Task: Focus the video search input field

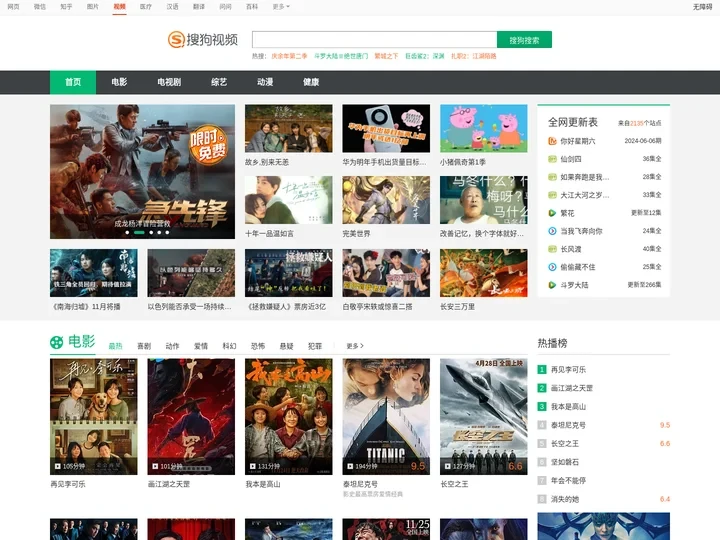Action: 374,40
